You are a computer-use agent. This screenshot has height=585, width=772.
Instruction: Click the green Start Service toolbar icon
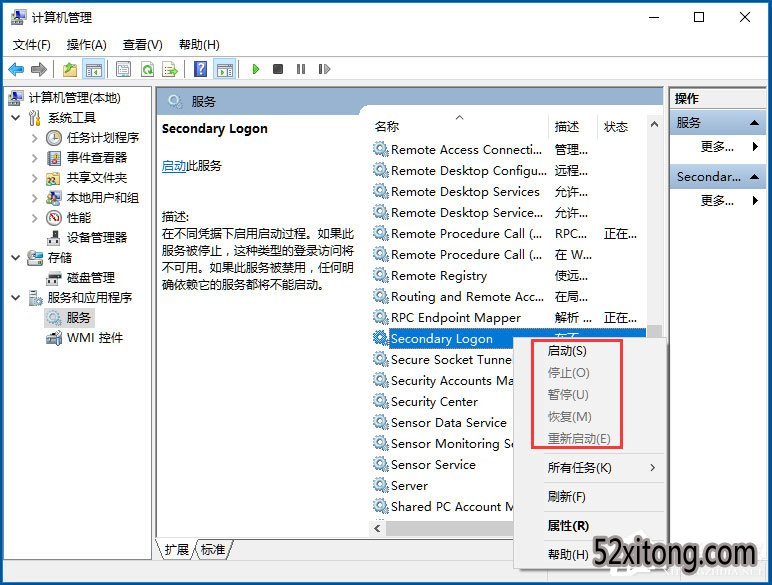point(256,69)
